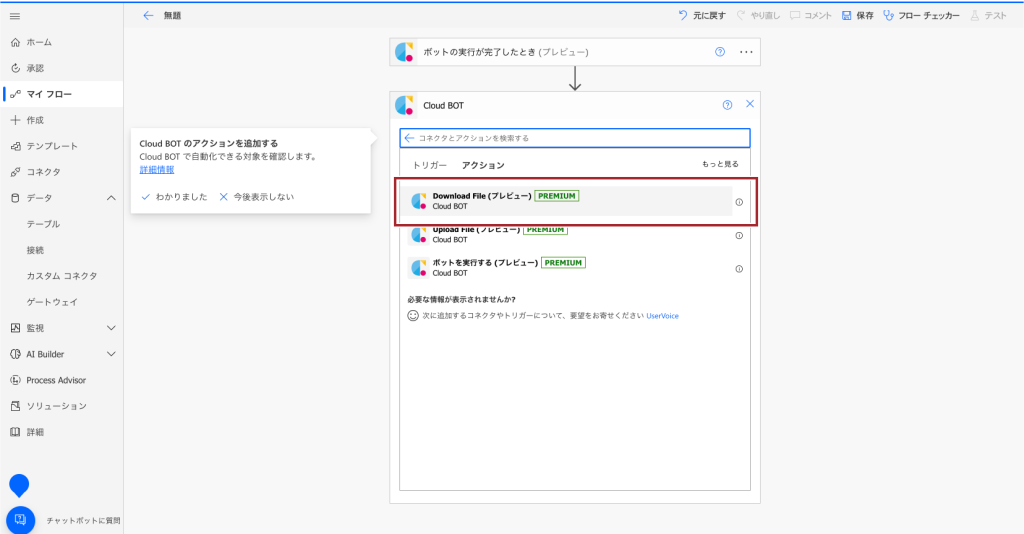Select the Download File (プレビュー) action
The image size is (1024, 534).
coord(566,201)
